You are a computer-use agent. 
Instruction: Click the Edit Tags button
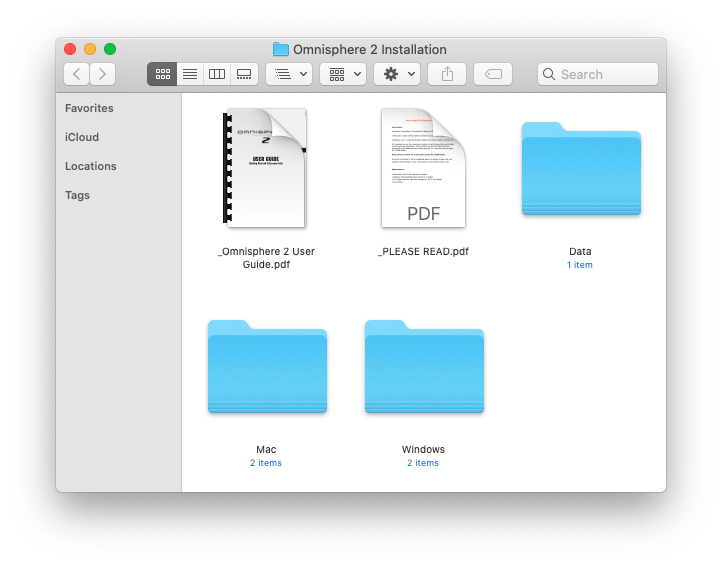[493, 74]
